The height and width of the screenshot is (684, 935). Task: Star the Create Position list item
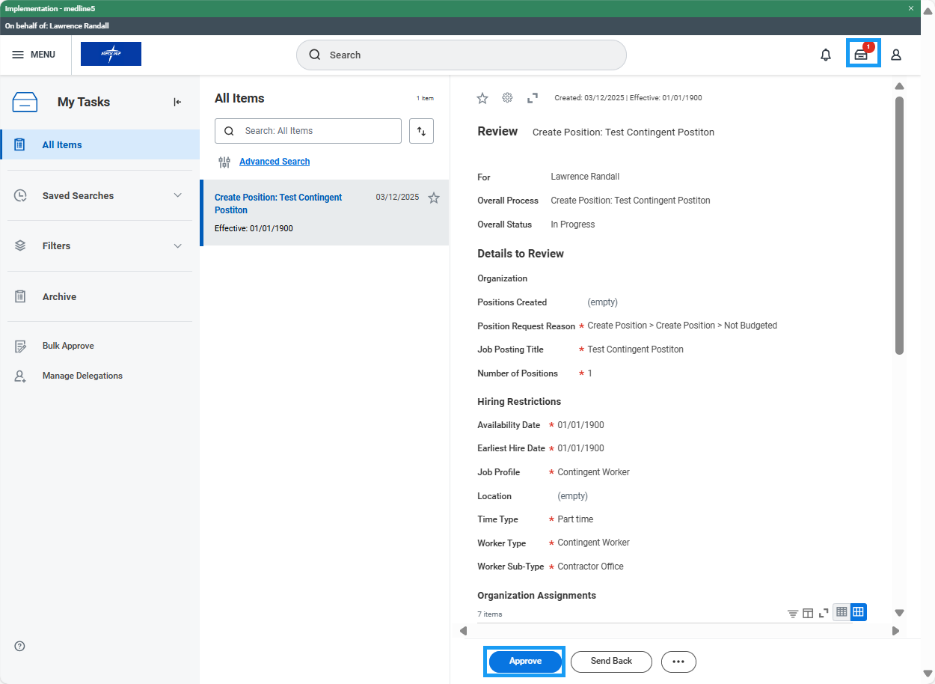pos(434,198)
